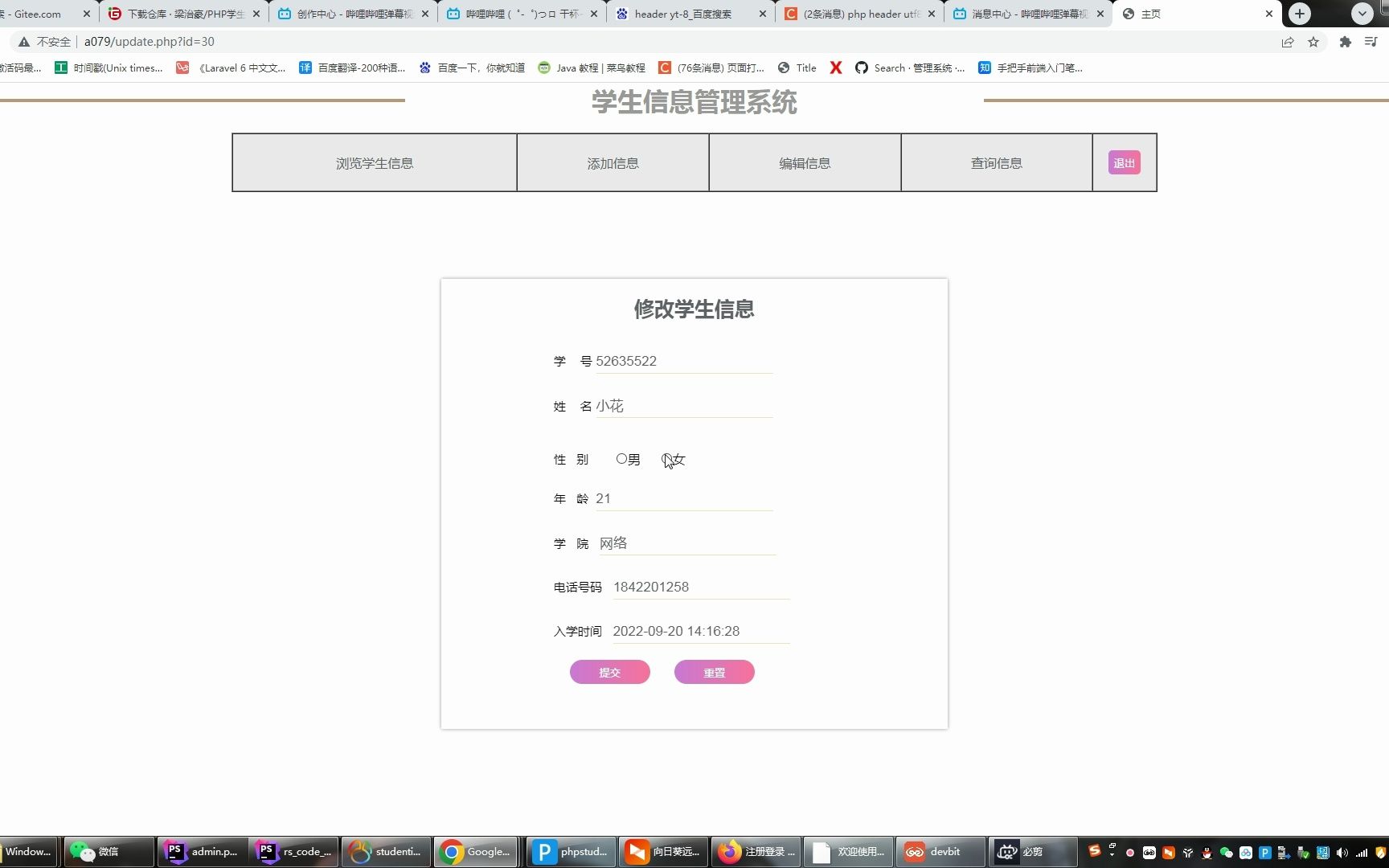
Task: Open QQ from the system tray
Action: point(1207,852)
